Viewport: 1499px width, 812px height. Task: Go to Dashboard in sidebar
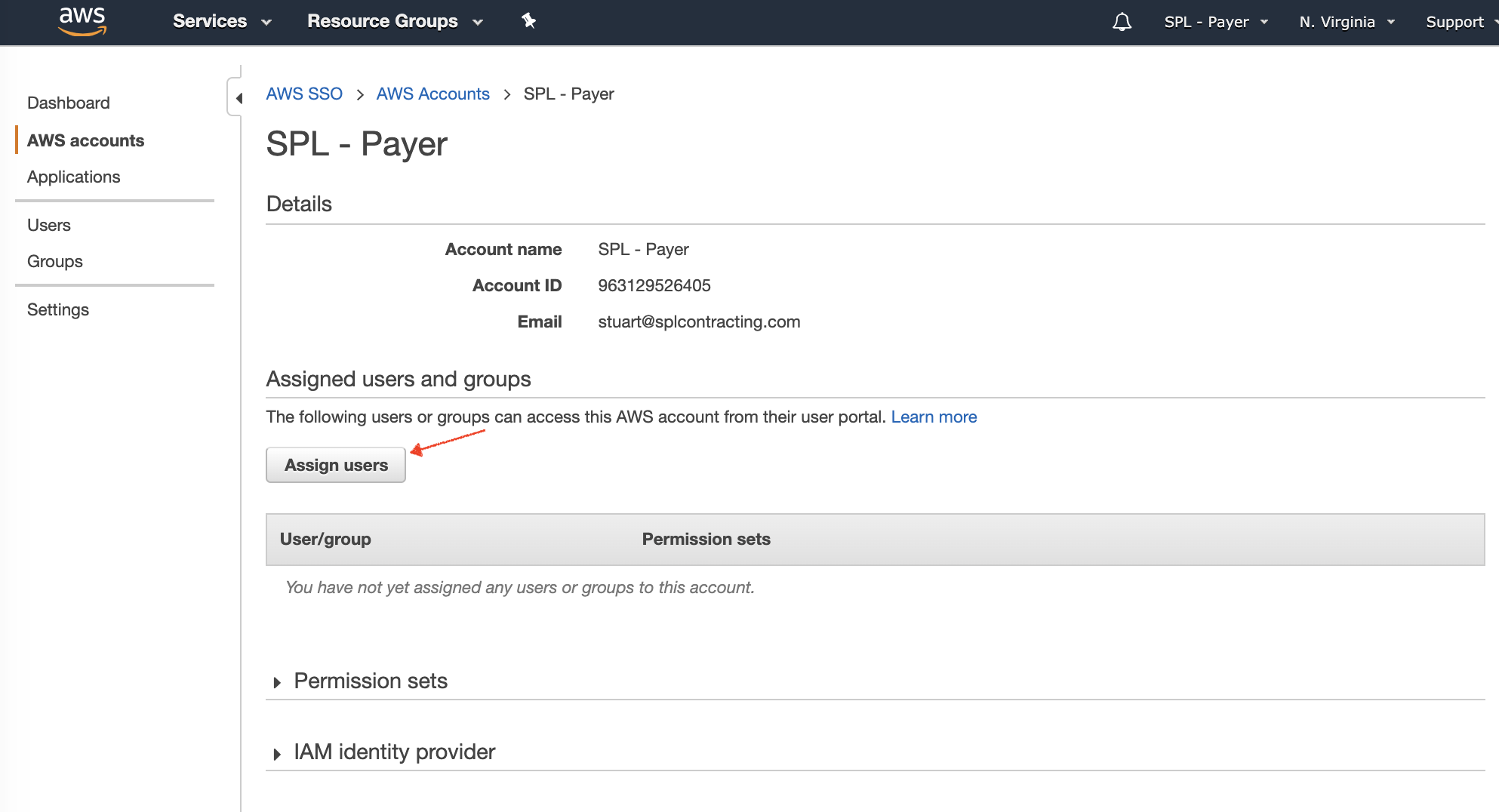(68, 103)
